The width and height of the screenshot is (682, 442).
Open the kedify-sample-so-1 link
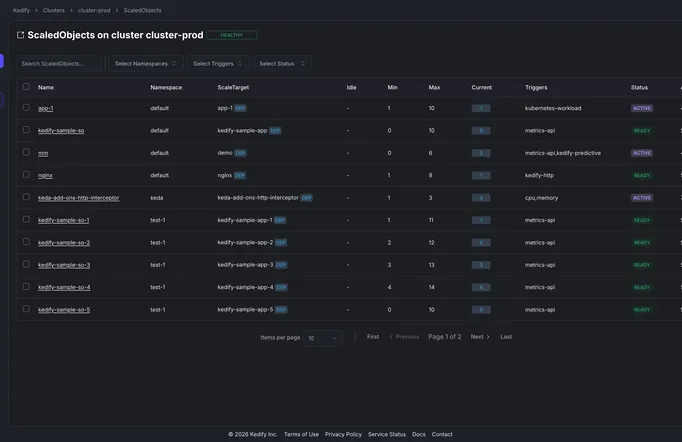click(64, 220)
